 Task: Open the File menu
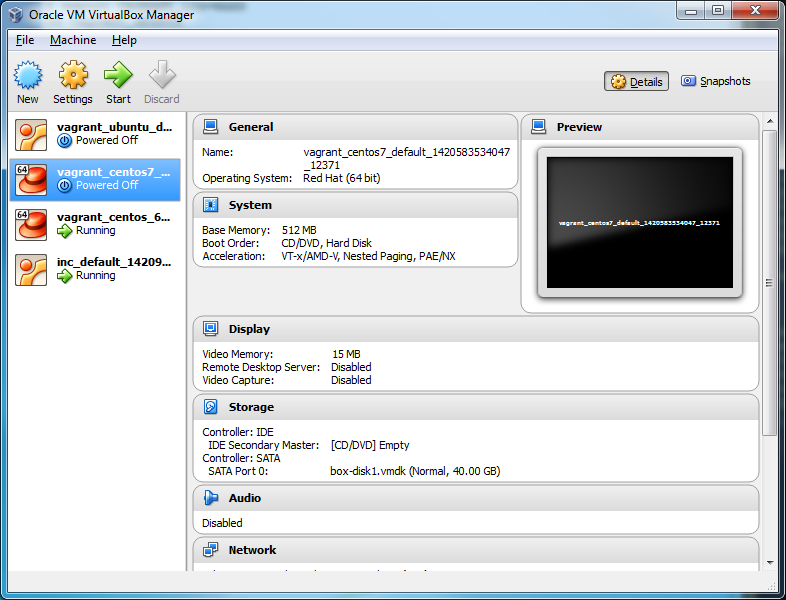click(x=25, y=40)
